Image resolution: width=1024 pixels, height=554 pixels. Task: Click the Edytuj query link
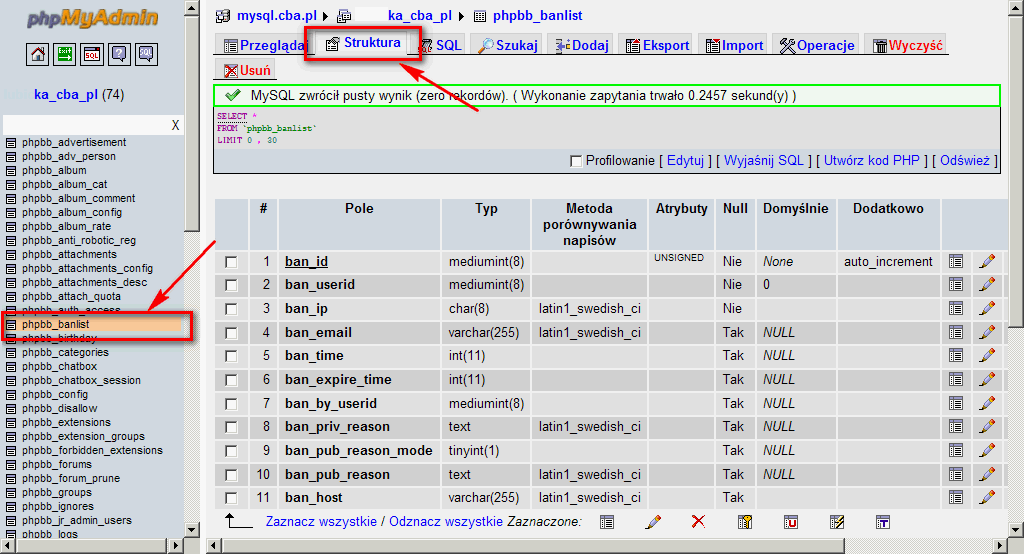point(685,160)
